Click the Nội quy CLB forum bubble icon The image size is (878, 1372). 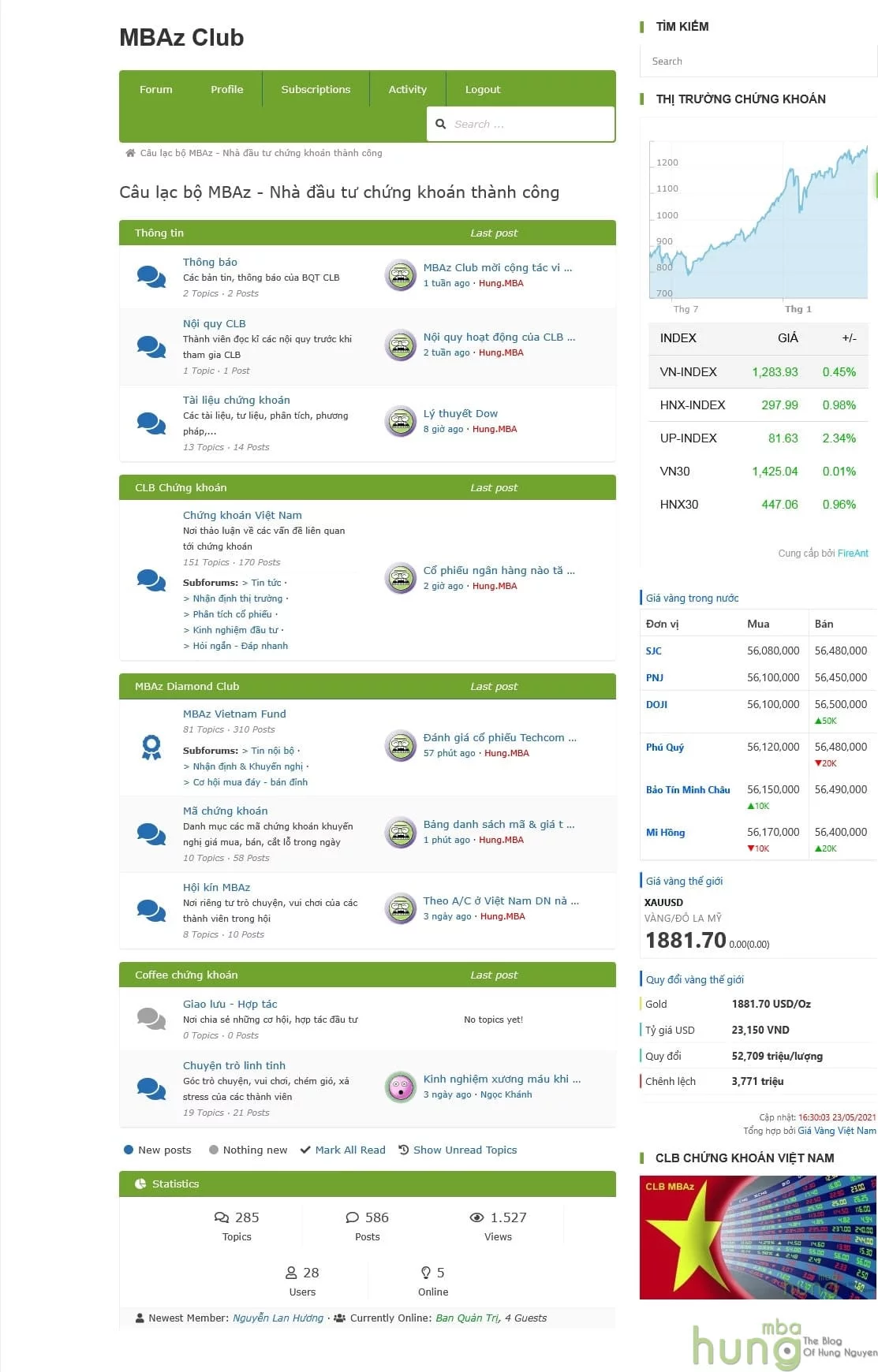[x=151, y=346]
